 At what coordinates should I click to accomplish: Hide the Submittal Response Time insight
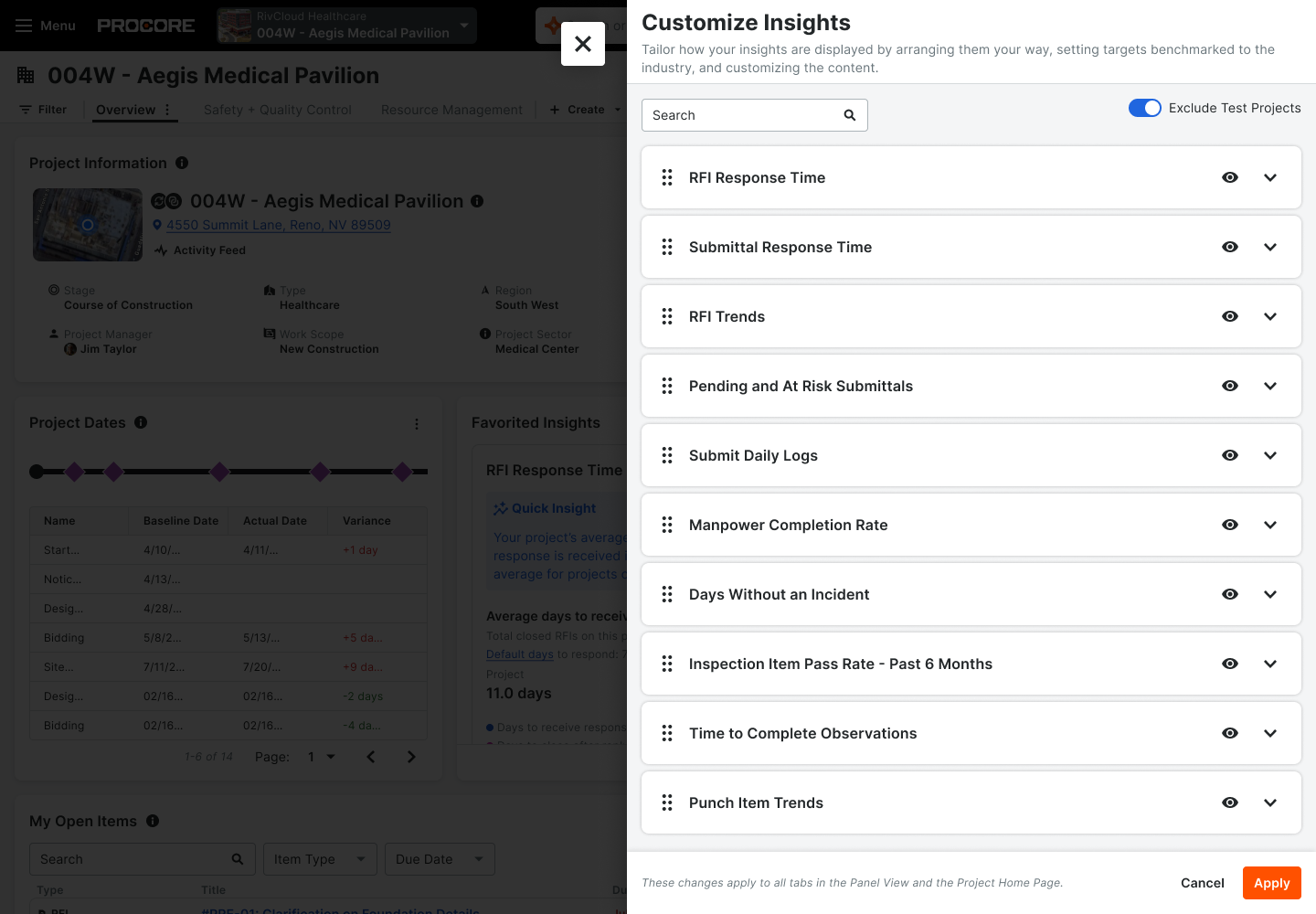coord(1230,247)
